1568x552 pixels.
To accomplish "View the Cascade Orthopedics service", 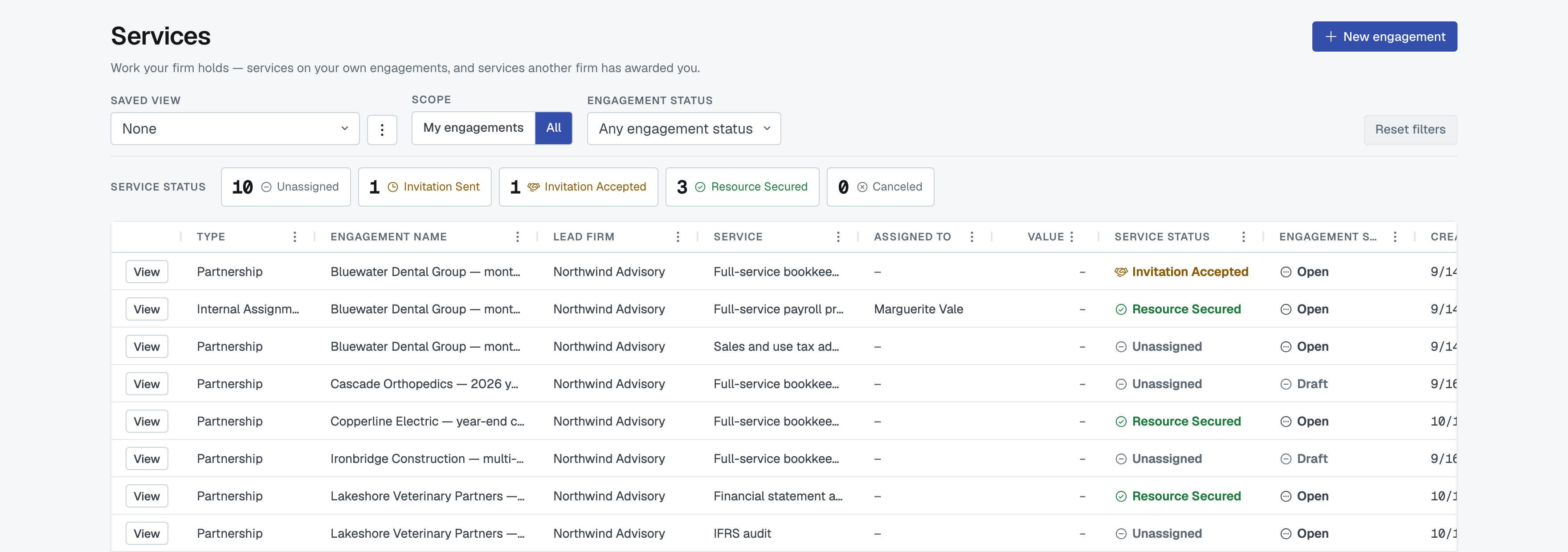I will (147, 384).
